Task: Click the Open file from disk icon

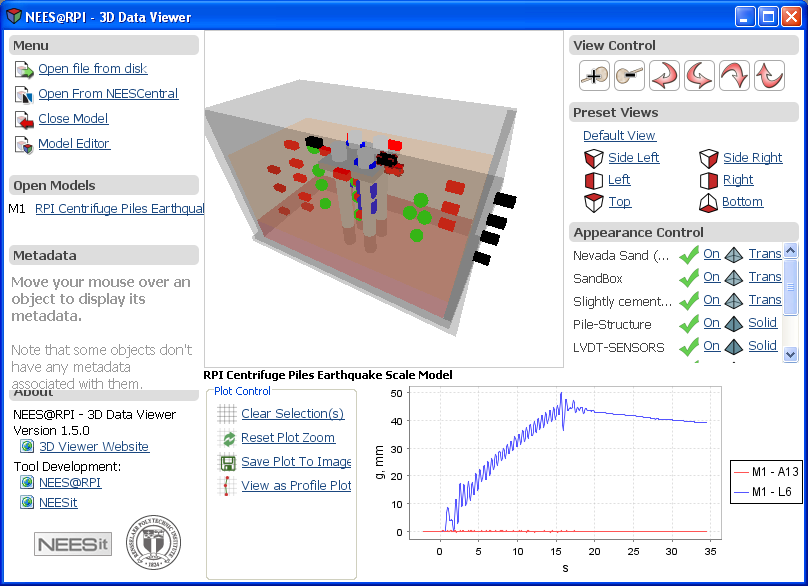Action: click(x=24, y=69)
